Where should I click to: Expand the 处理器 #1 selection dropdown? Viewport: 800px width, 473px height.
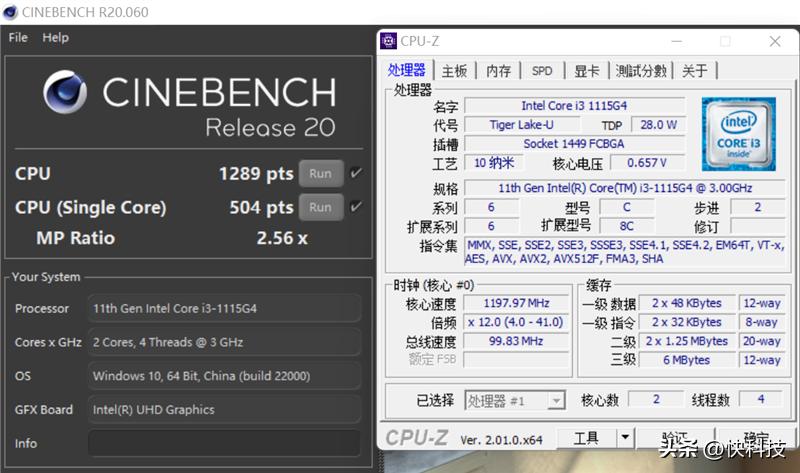(556, 400)
